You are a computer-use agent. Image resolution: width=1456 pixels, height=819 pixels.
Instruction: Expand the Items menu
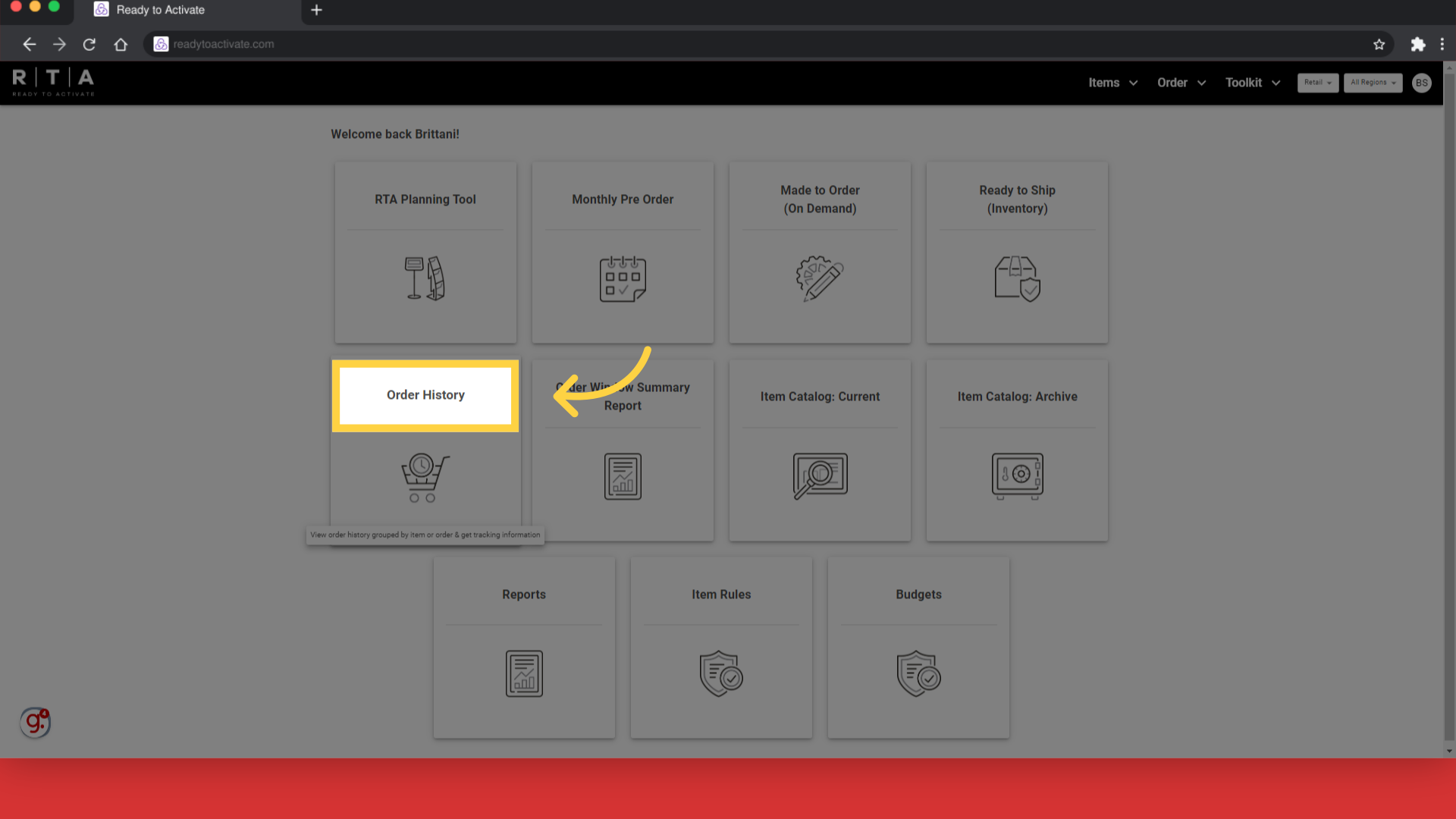pos(1112,83)
